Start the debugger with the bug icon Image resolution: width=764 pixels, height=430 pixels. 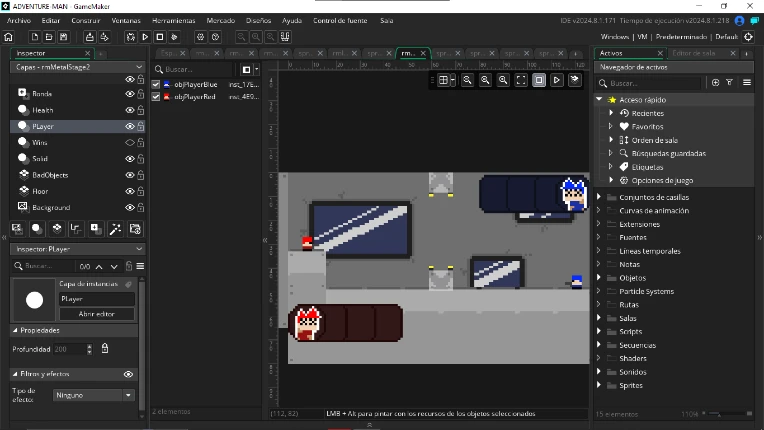[x=131, y=37]
